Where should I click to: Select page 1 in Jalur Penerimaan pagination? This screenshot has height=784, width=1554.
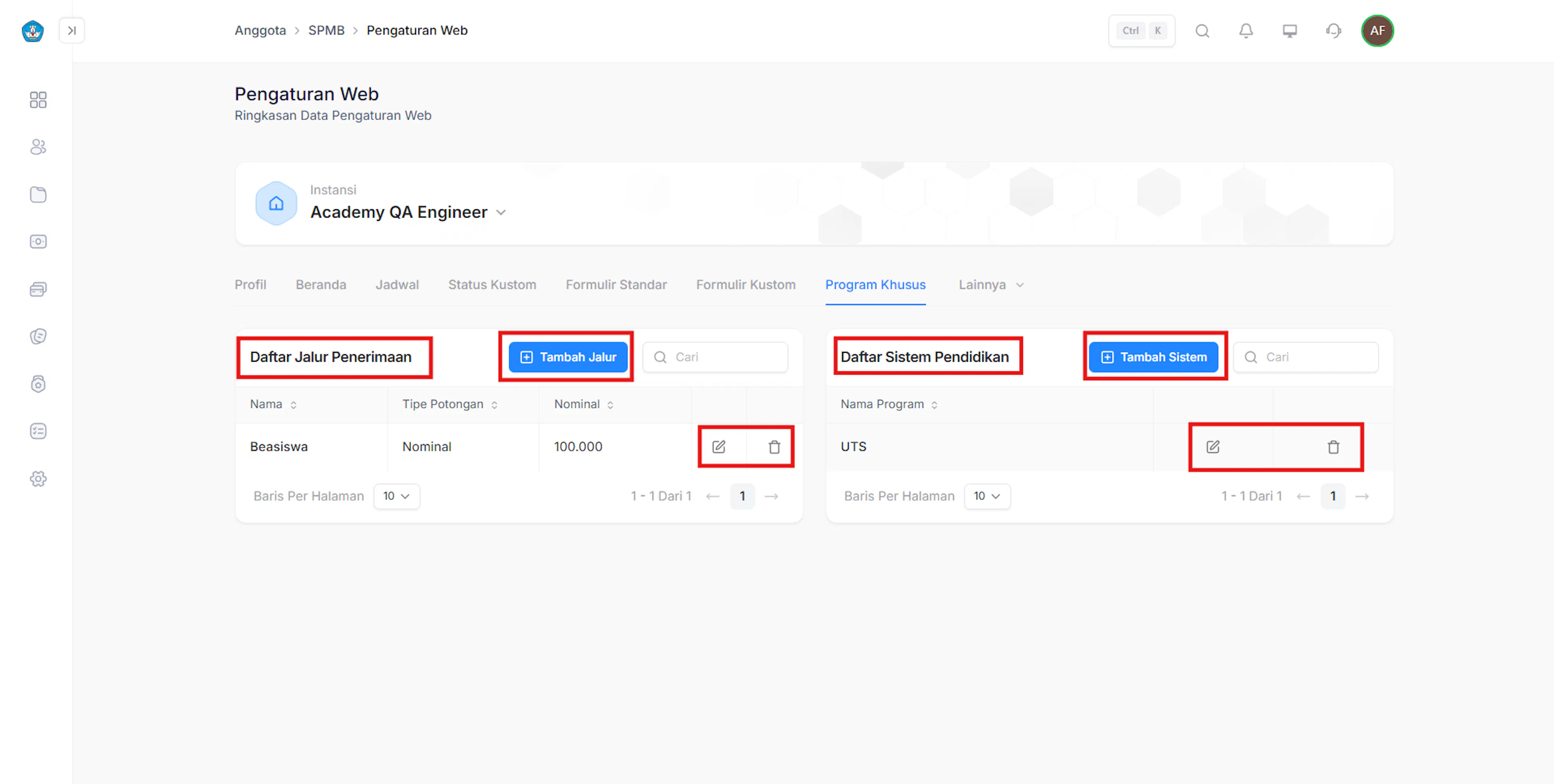pos(742,496)
